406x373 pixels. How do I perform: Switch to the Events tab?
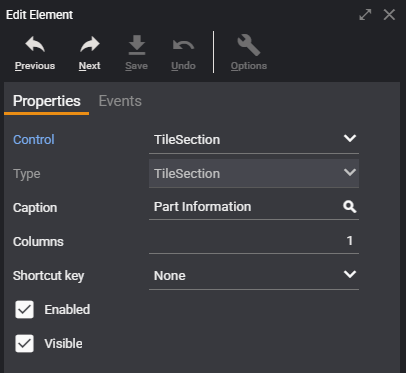pos(120,101)
